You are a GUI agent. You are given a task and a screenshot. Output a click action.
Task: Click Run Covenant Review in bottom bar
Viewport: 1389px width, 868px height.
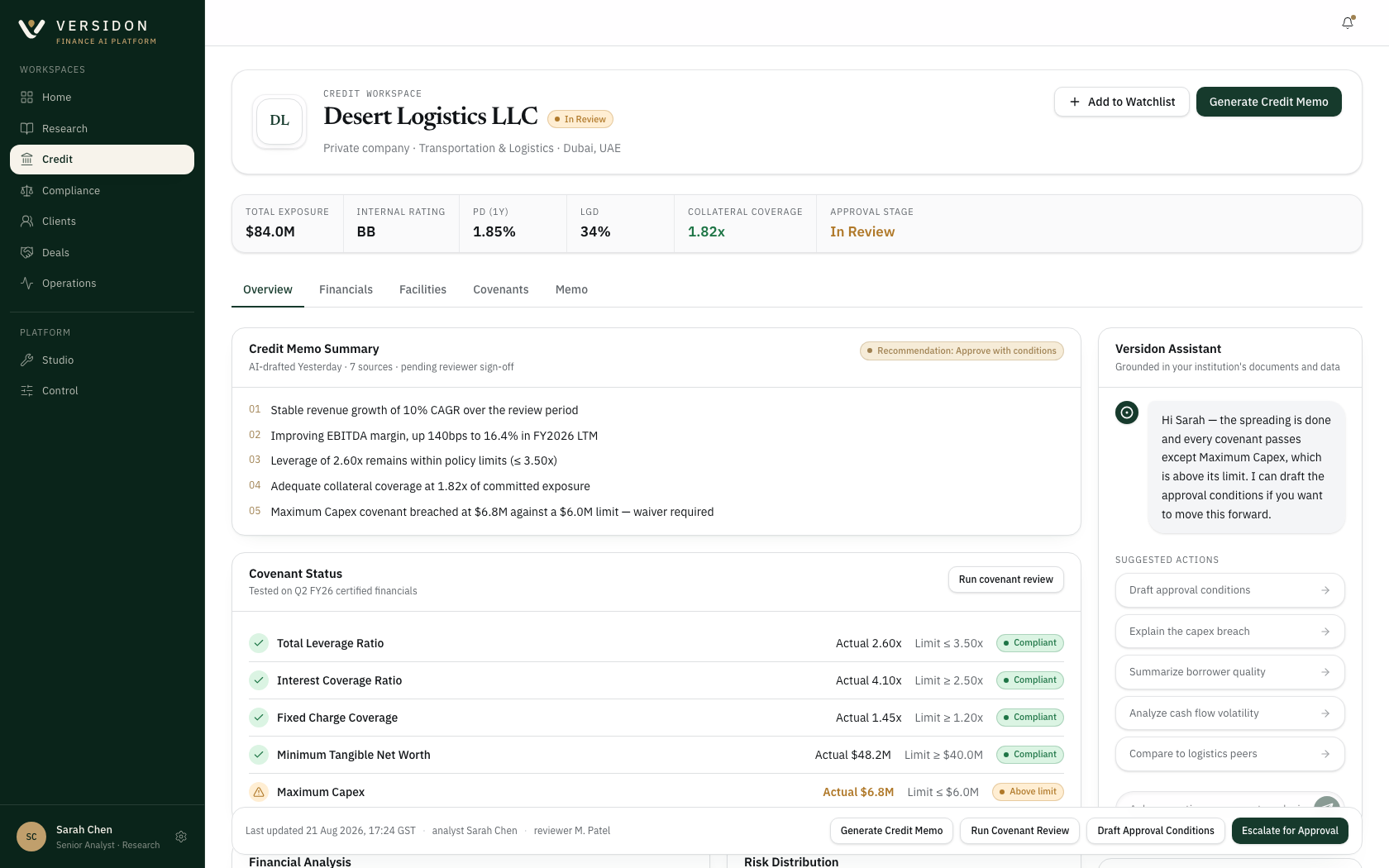1019,831
